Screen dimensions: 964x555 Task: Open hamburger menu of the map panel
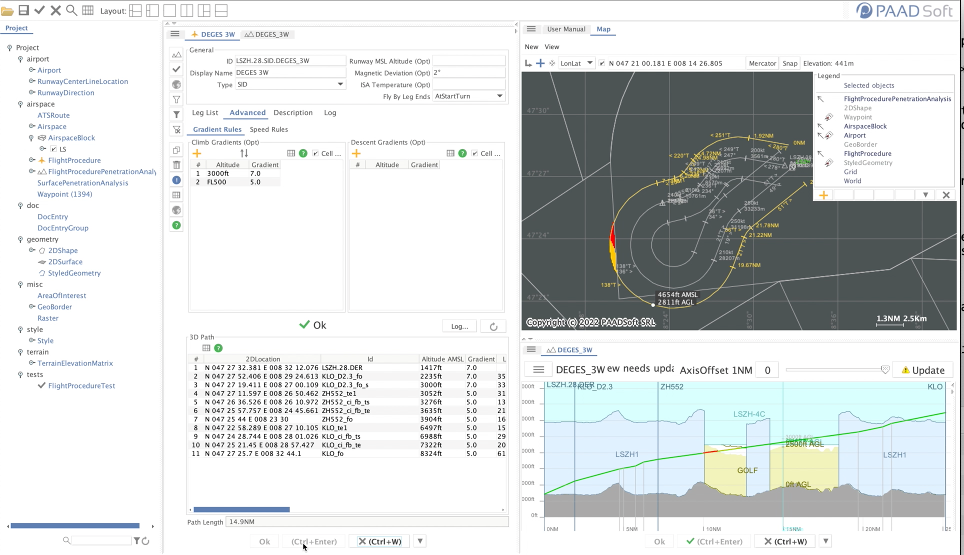coord(531,29)
